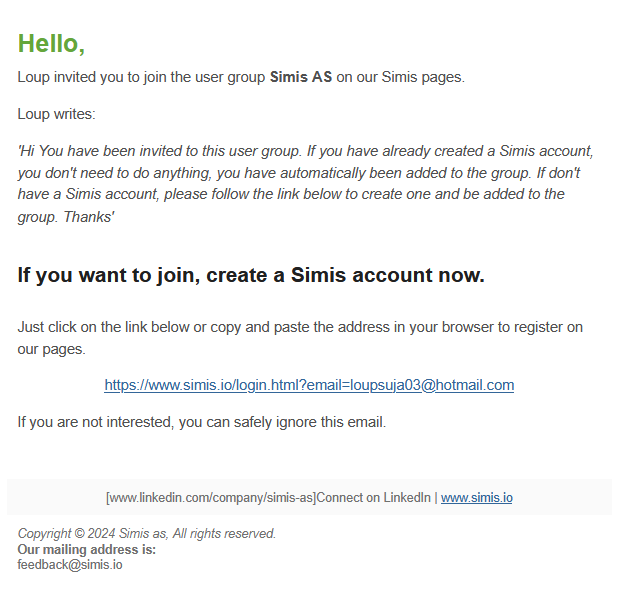Click the word Thanks ending the quoted message
Viewport: 619px width, 593px height.
click(89, 217)
